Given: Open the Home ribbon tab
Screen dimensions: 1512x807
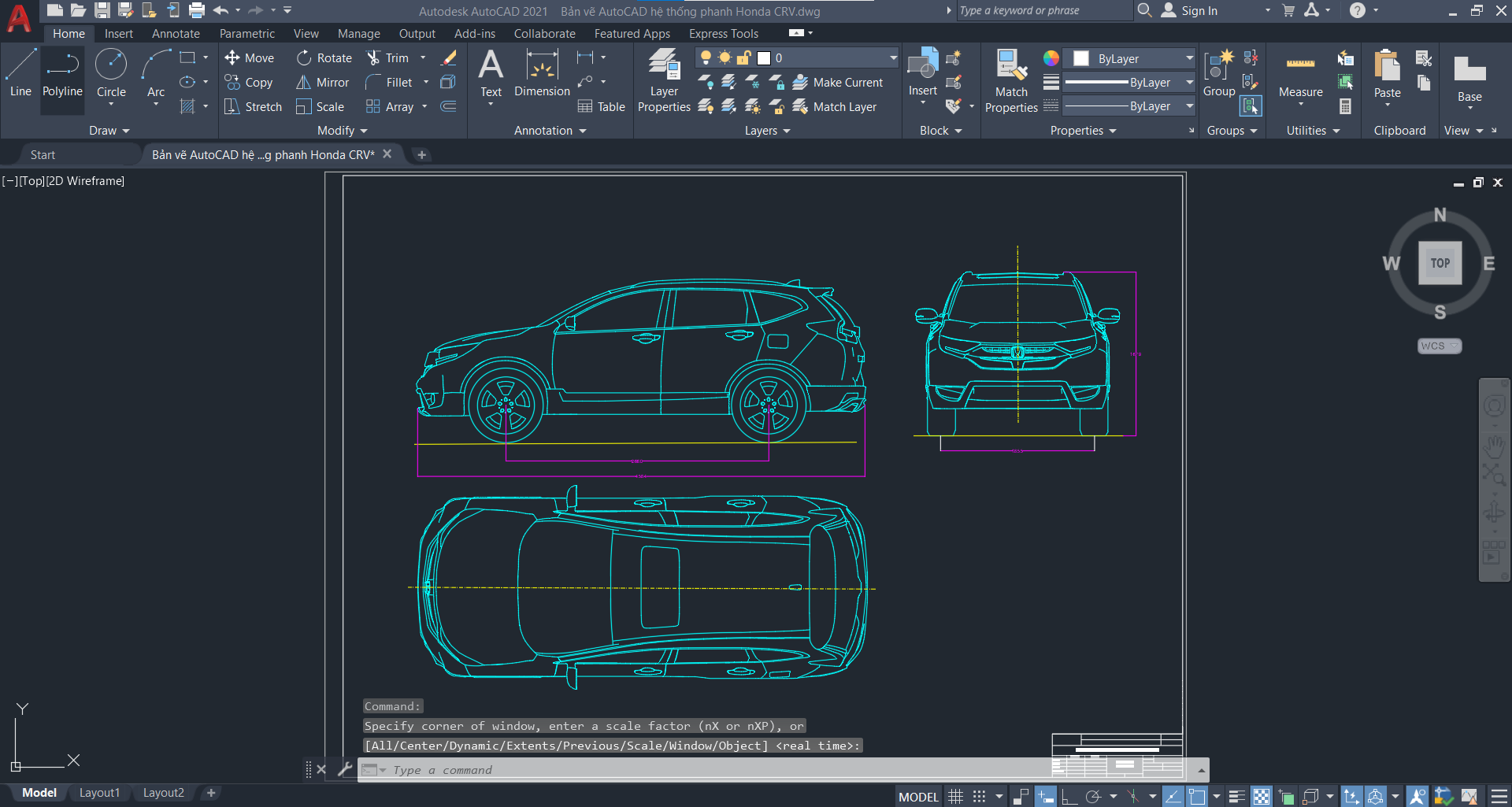Looking at the screenshot, I should coord(69,34).
